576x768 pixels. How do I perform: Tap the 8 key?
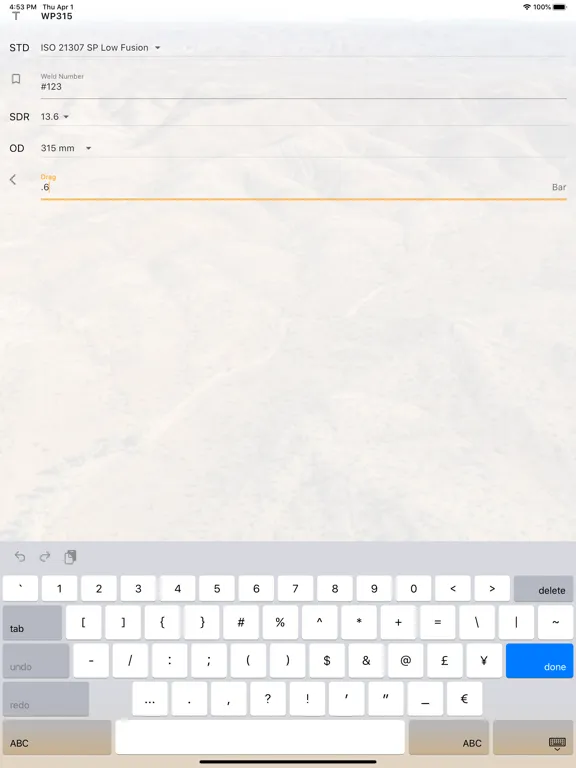click(x=335, y=588)
